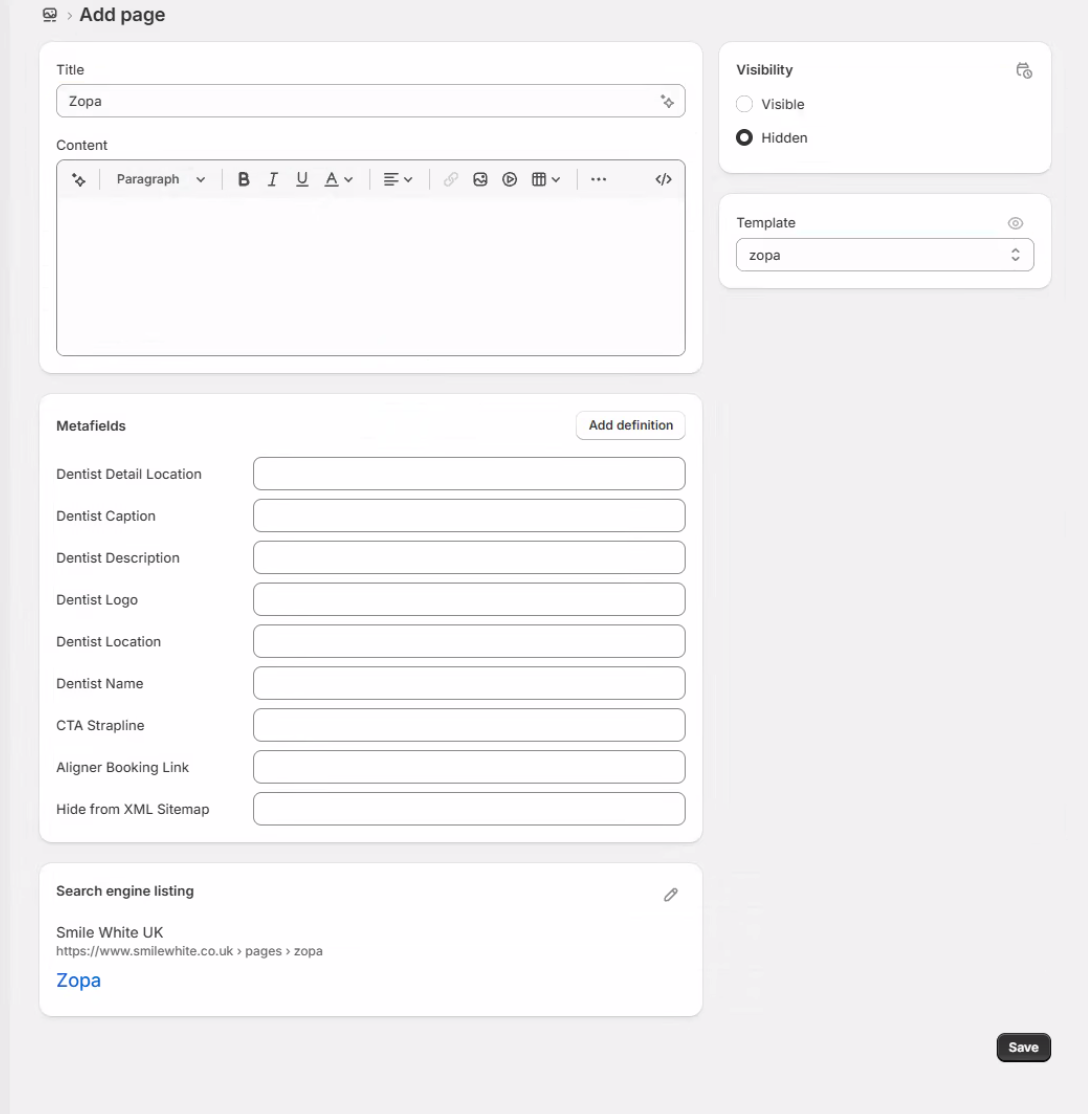Switch to HTML code view
Image resolution: width=1088 pixels, height=1114 pixels.
point(663,180)
